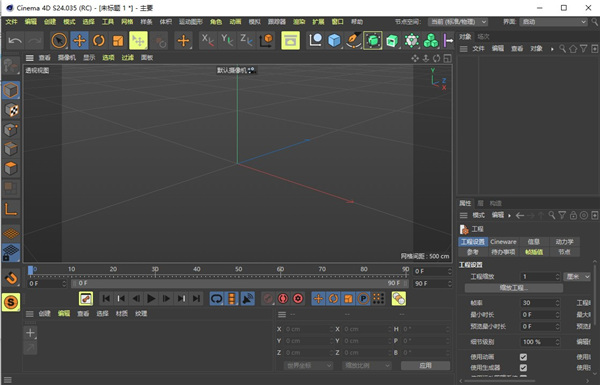Image resolution: width=600 pixels, height=385 pixels.
Task: Select the 帧插值 attribute tab
Action: pos(534,252)
